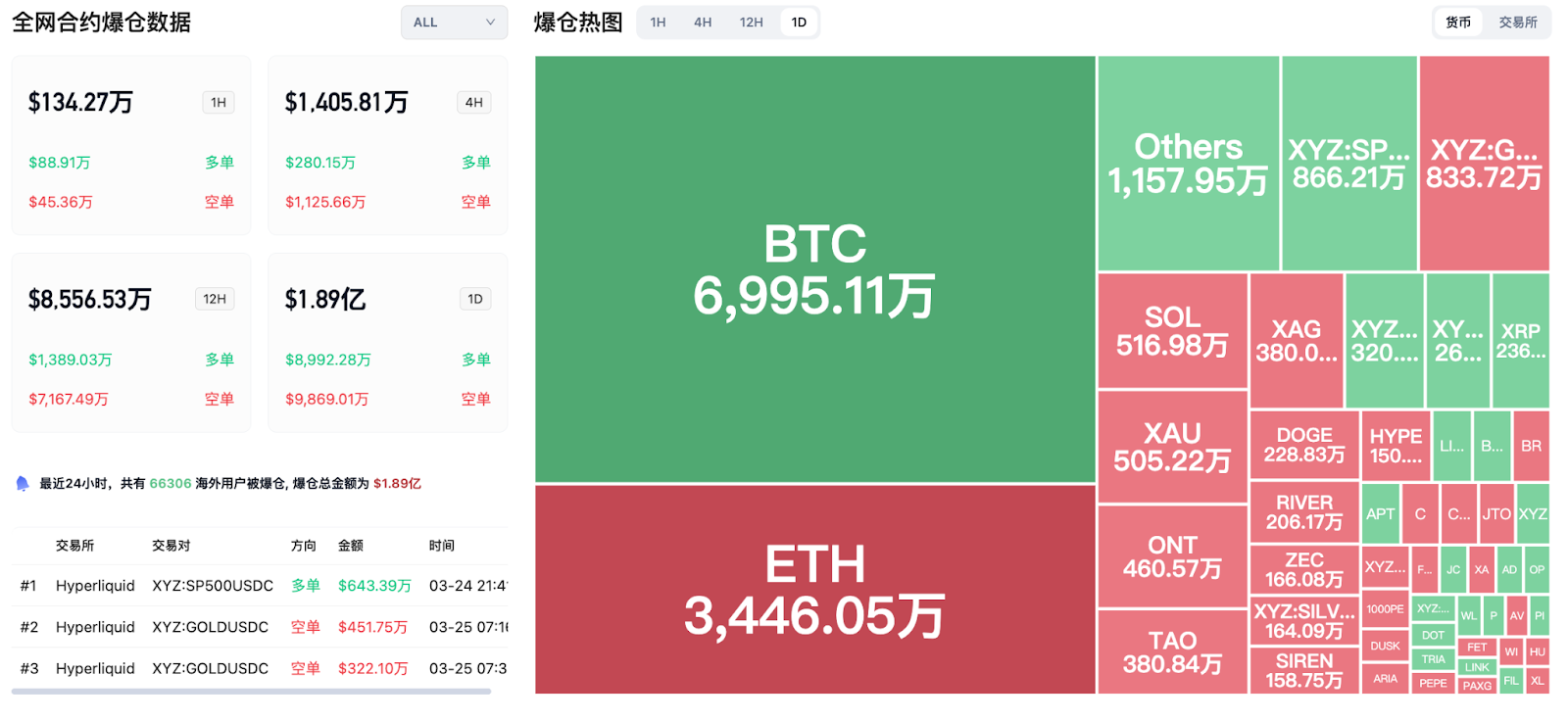Select the 1D heatmap timeframe tab
This screenshot has width=1568, height=722.
click(799, 23)
